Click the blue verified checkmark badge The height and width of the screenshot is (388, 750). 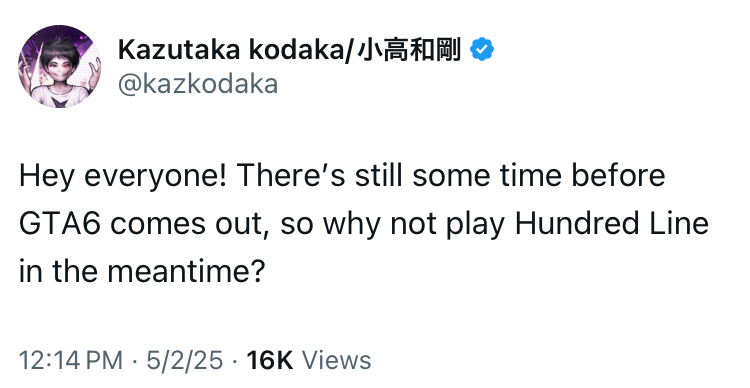click(x=482, y=50)
